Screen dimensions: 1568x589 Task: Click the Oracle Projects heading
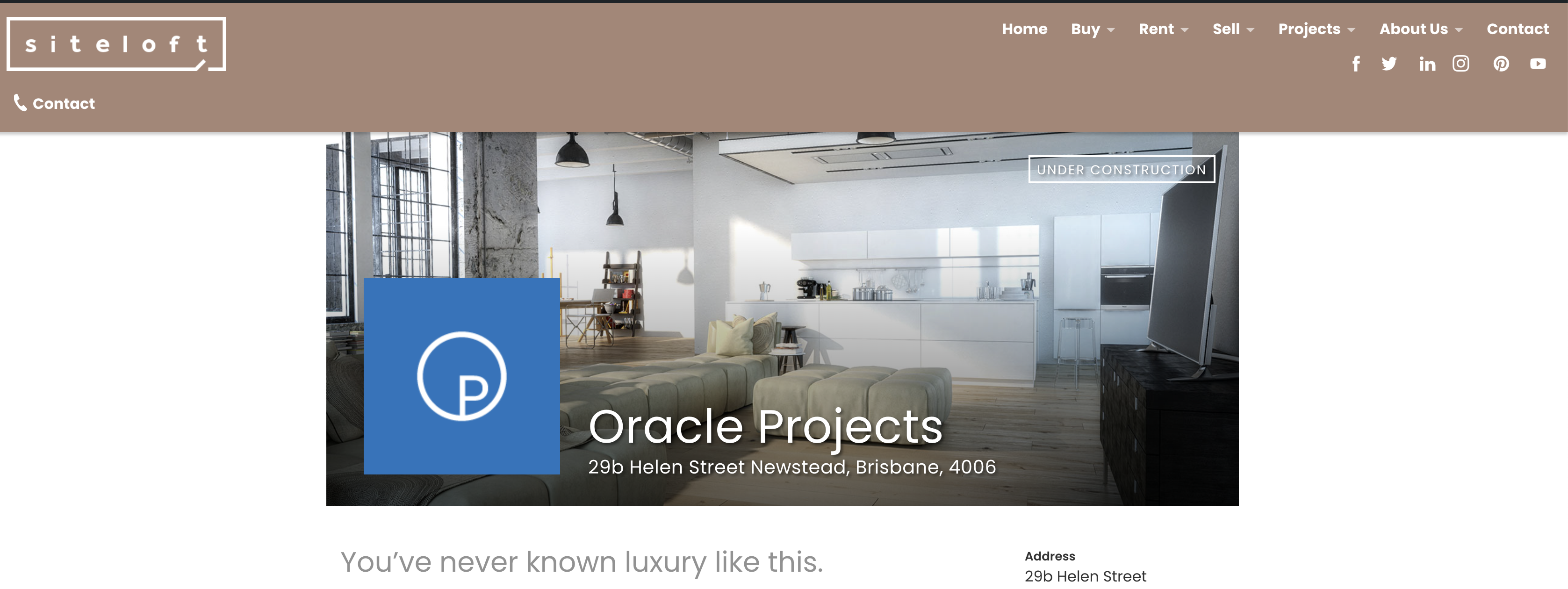tap(766, 427)
